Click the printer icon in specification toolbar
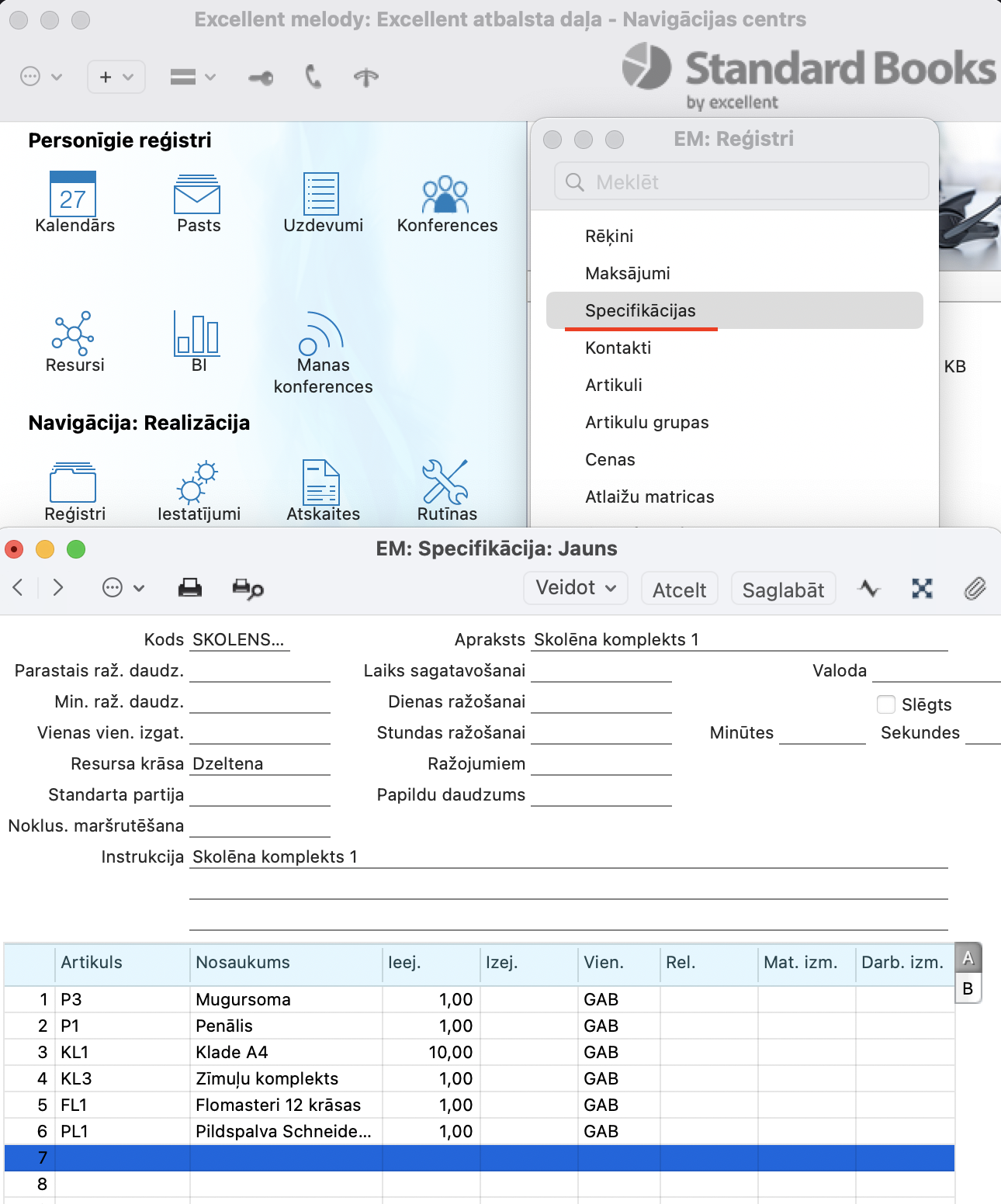 pos(189,589)
